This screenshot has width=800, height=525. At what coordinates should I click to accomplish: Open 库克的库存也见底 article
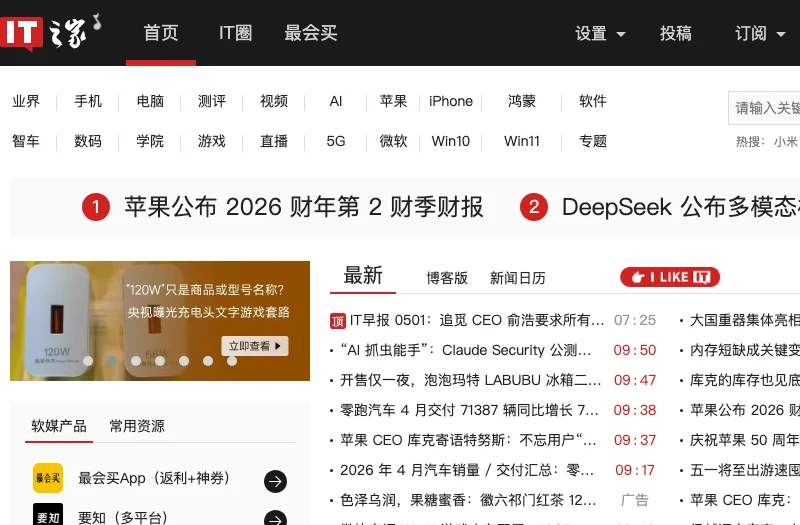[x=745, y=380]
